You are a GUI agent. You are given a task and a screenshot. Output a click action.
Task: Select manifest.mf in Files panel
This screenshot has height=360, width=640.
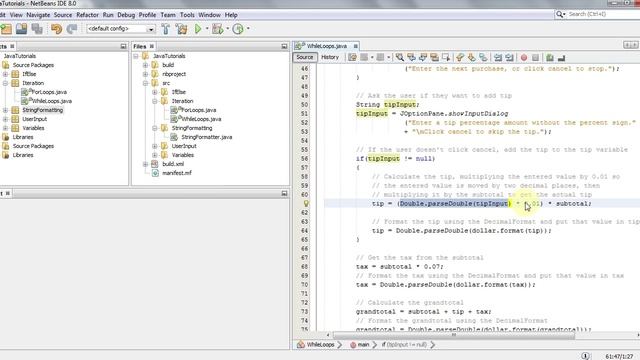(177, 173)
